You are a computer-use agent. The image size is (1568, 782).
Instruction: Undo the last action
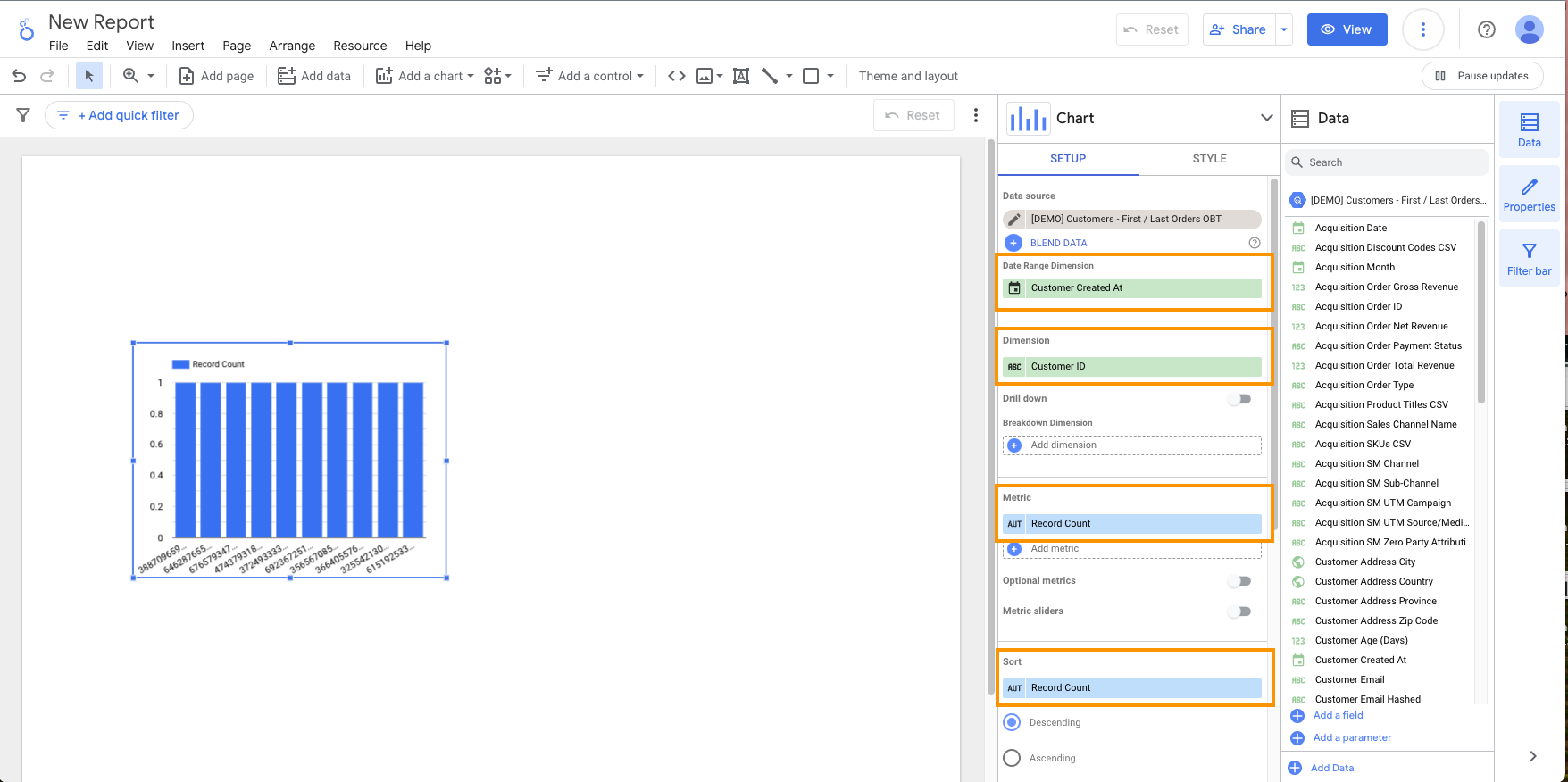pyautogui.click(x=19, y=76)
